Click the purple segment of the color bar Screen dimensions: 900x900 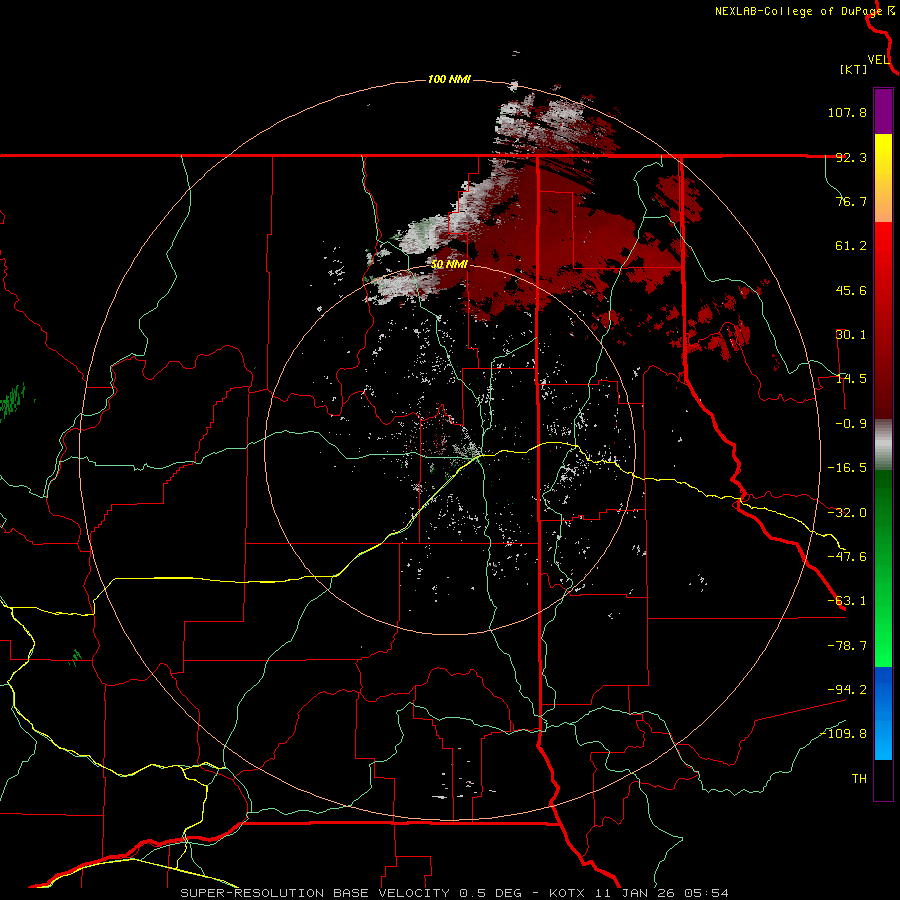click(x=883, y=111)
